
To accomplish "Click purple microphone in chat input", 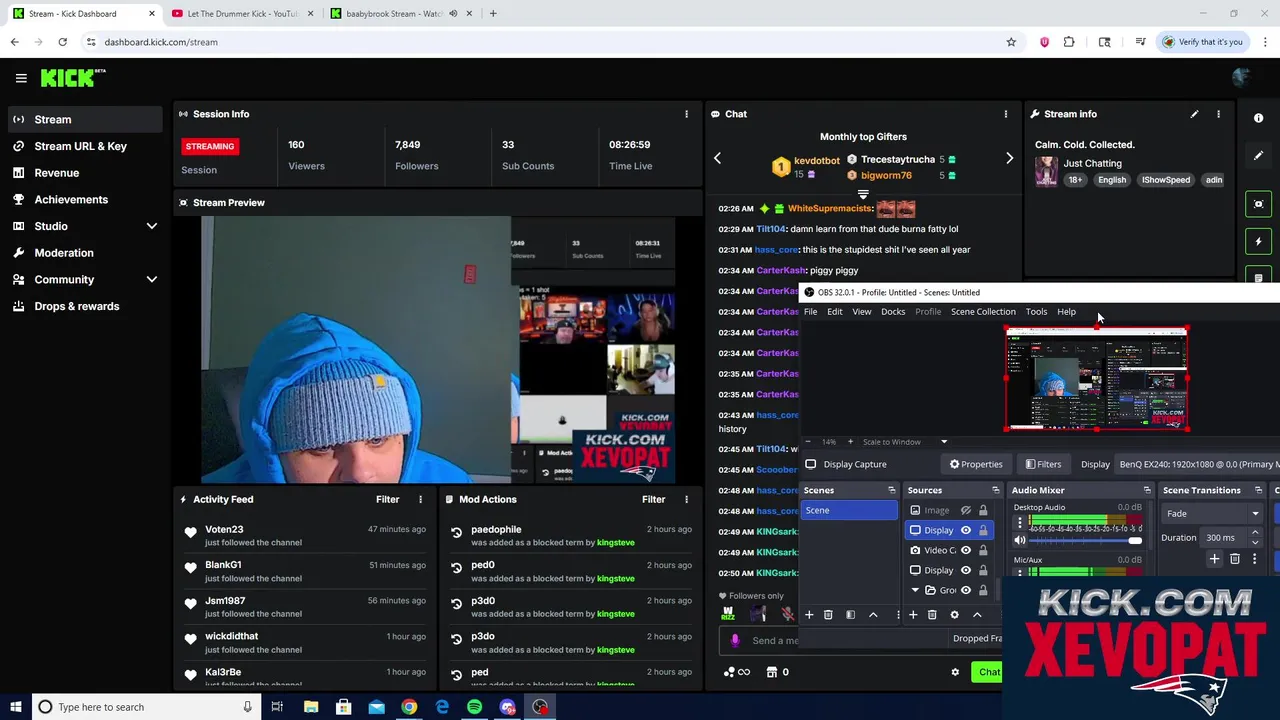I will (x=735, y=640).
